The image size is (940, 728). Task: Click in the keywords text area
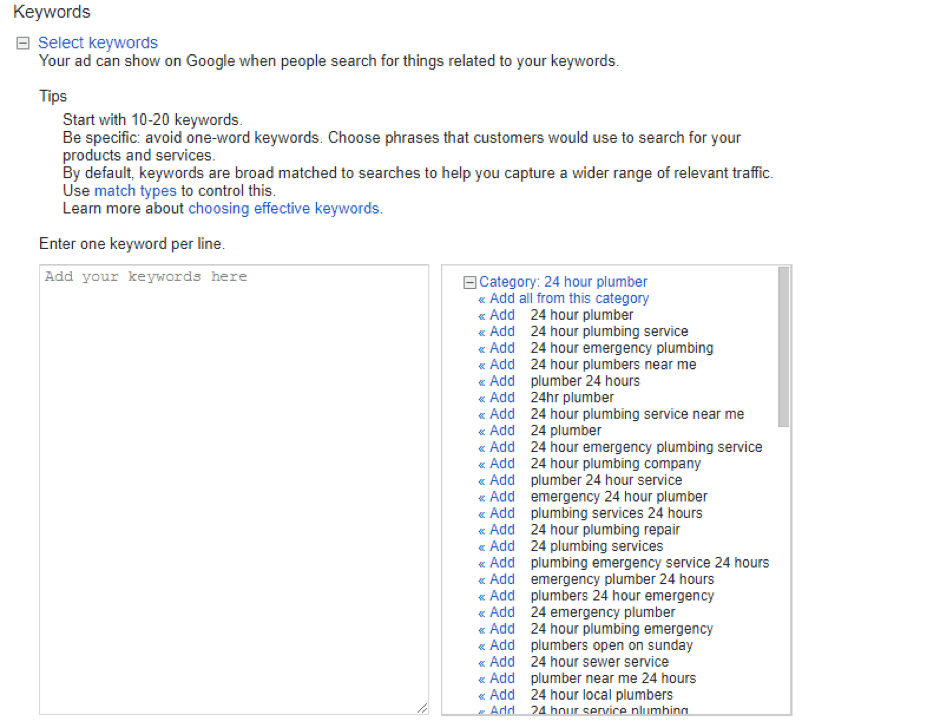coord(234,490)
